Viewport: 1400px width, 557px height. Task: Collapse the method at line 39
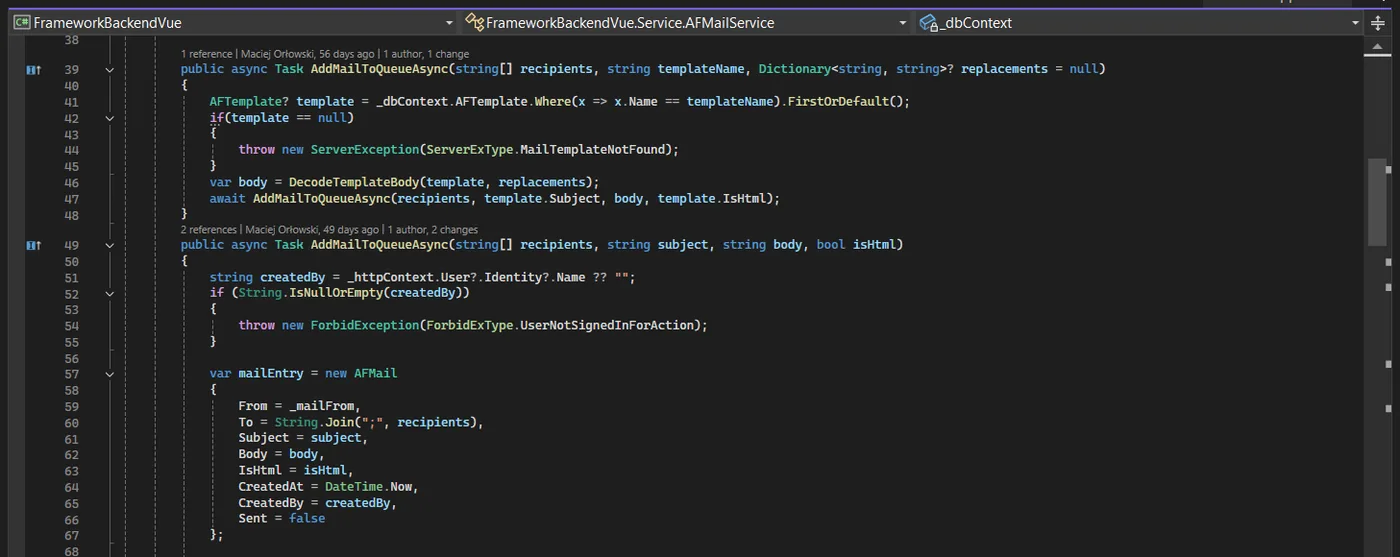click(x=109, y=70)
